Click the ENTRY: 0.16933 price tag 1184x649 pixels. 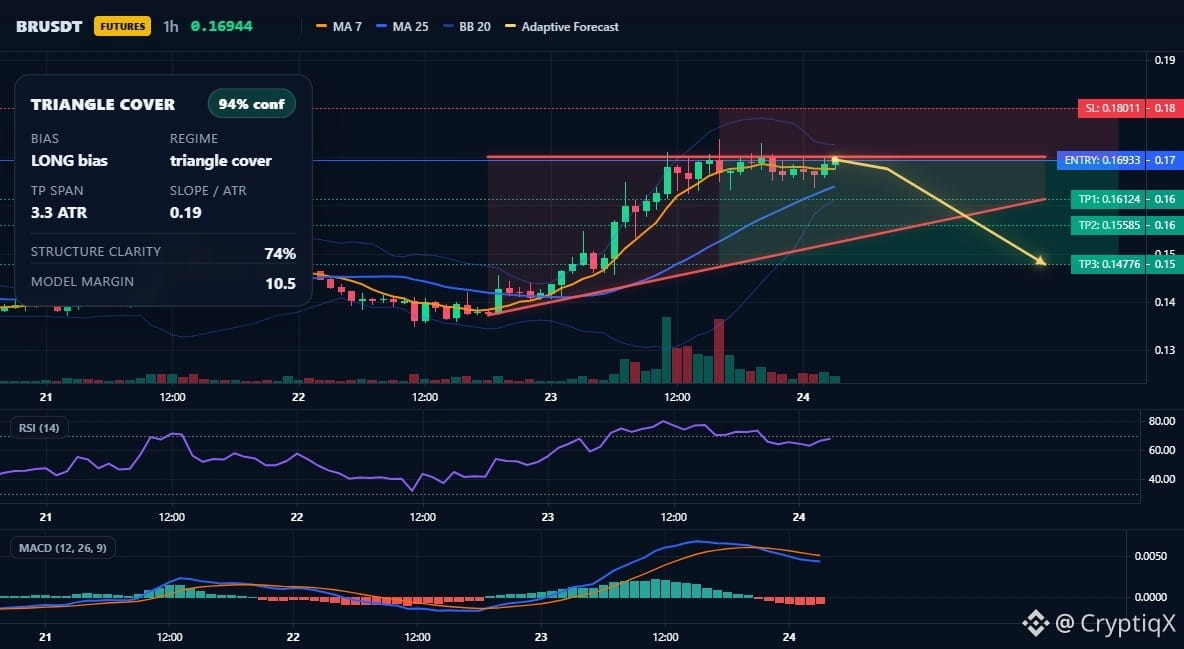pos(1101,160)
